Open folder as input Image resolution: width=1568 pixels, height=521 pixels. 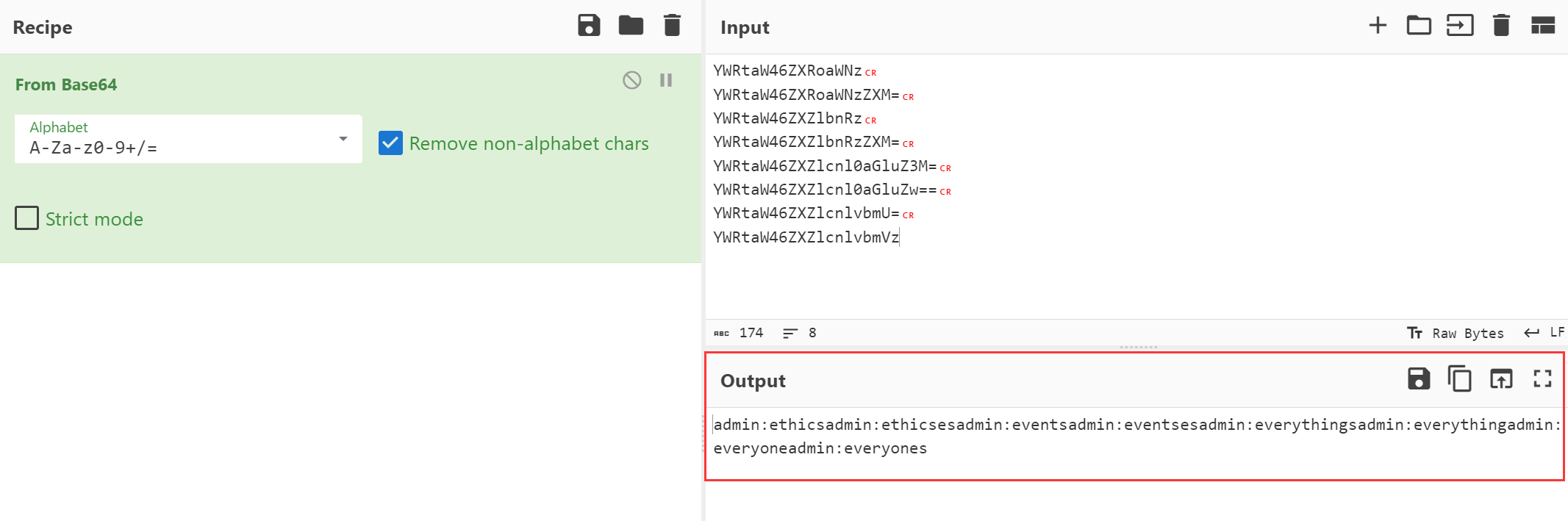1419,26
